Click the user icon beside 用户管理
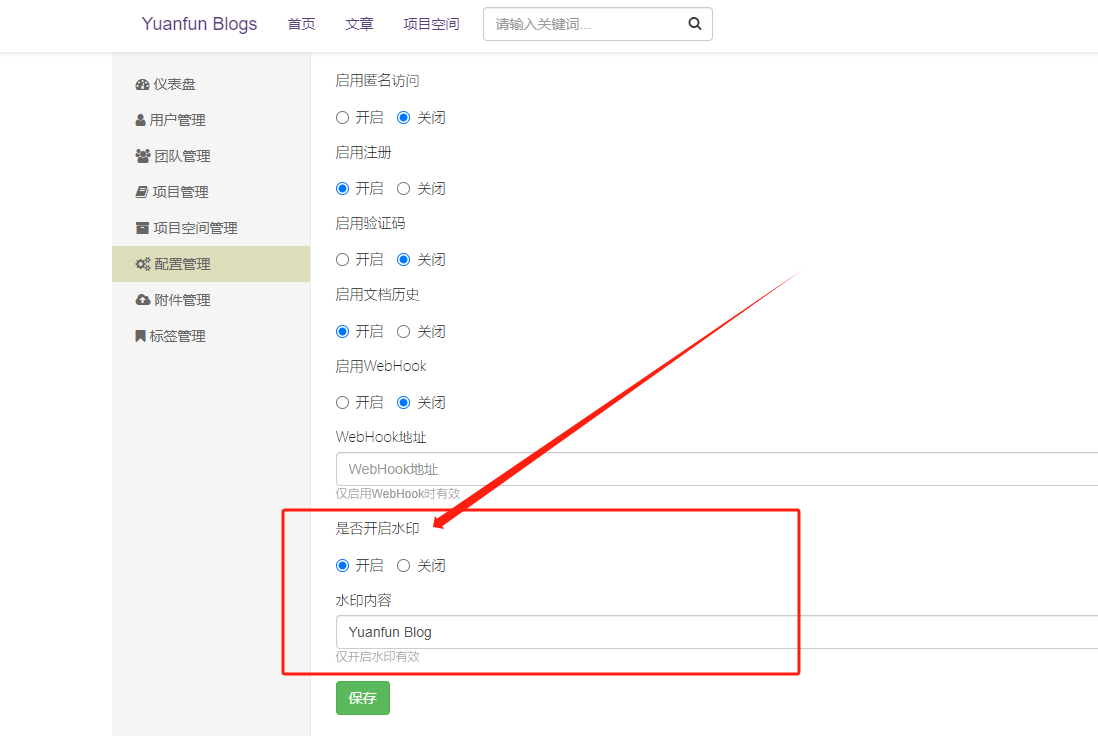Screen dimensions: 1098x736 point(140,120)
